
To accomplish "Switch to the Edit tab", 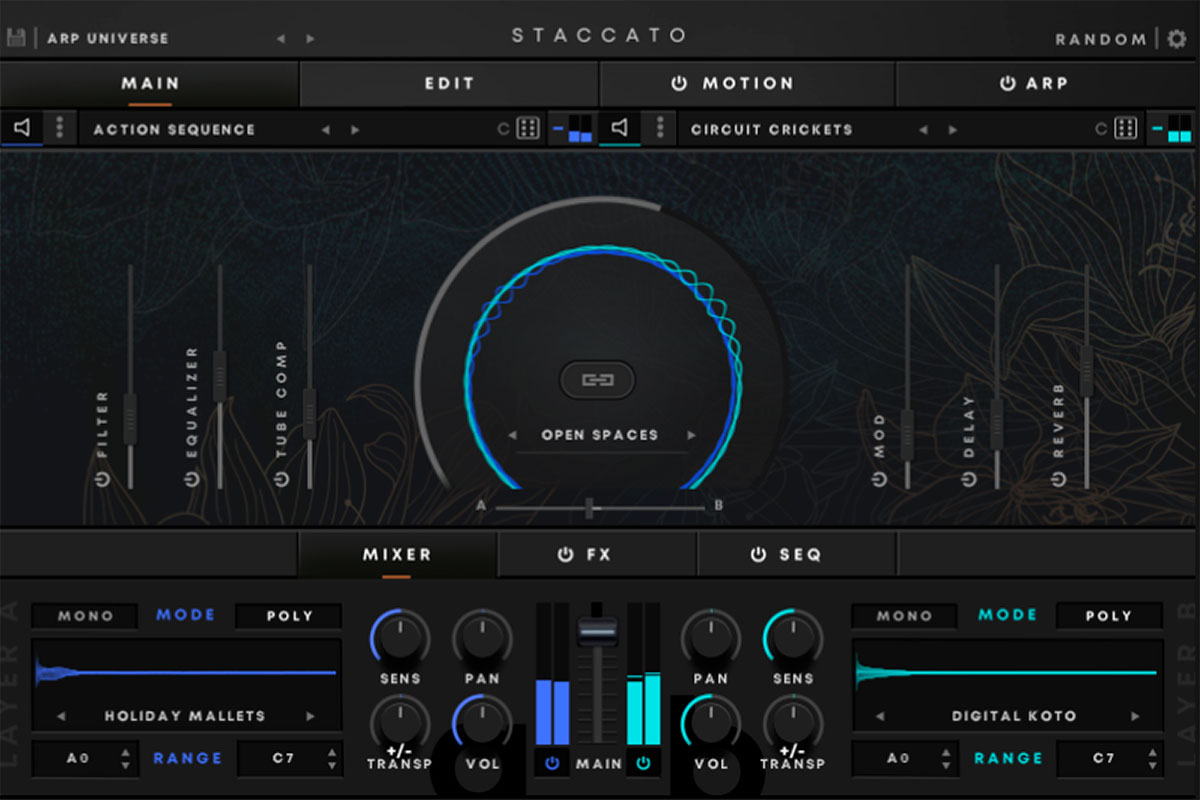I will click(449, 84).
